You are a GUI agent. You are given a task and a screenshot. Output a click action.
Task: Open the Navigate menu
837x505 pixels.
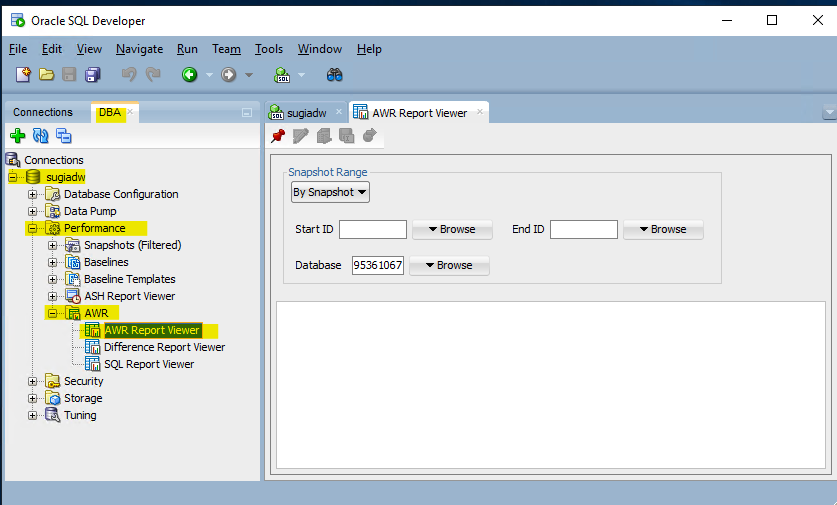pos(139,49)
